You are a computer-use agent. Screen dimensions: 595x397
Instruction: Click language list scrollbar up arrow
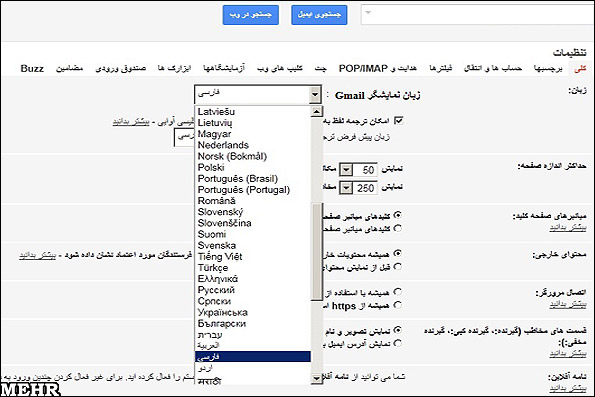(x=316, y=112)
